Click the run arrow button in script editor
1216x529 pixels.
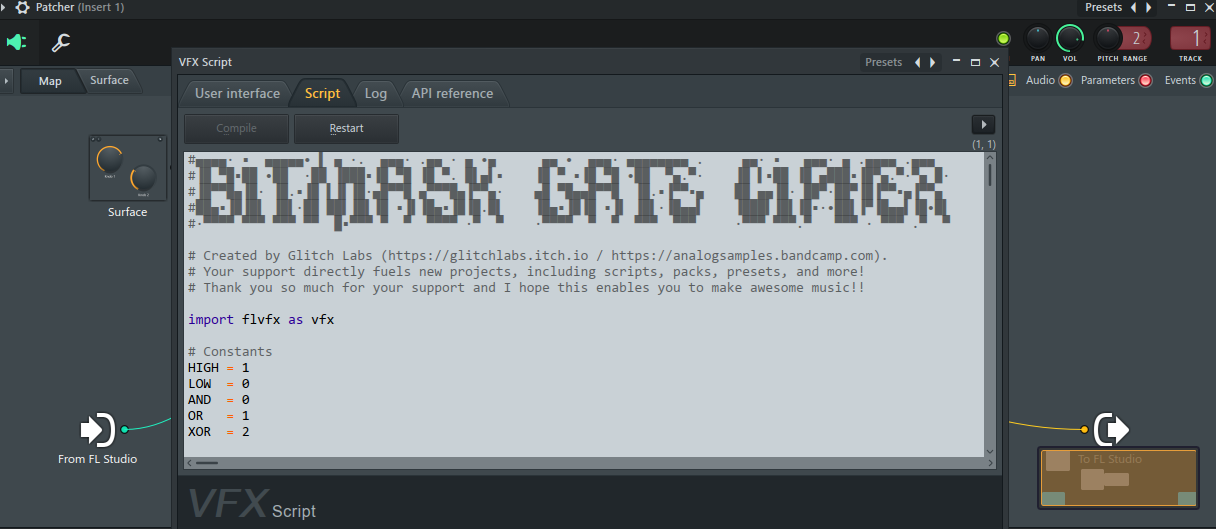[982, 125]
